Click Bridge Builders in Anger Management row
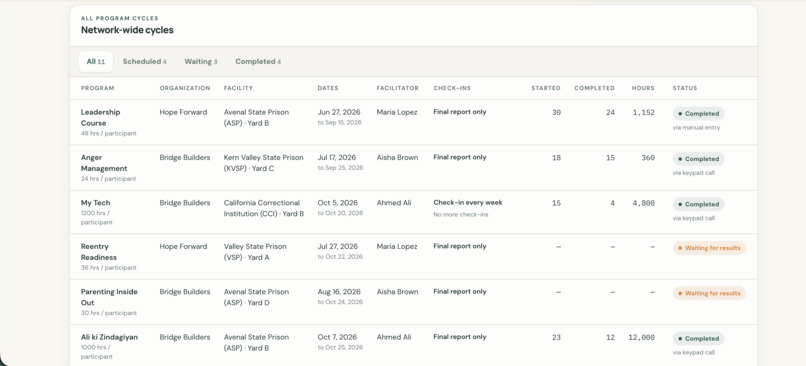Image resolution: width=806 pixels, height=366 pixels. click(185, 157)
